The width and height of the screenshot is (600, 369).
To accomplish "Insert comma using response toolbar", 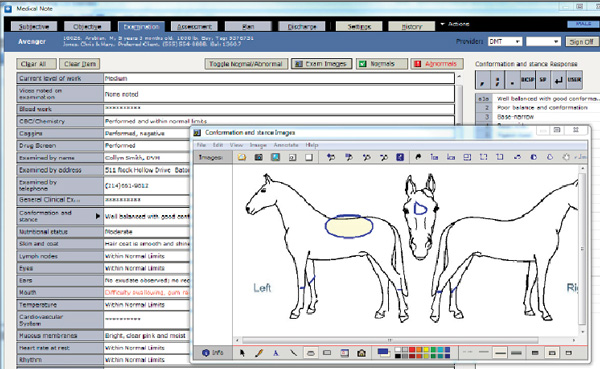I will (482, 80).
